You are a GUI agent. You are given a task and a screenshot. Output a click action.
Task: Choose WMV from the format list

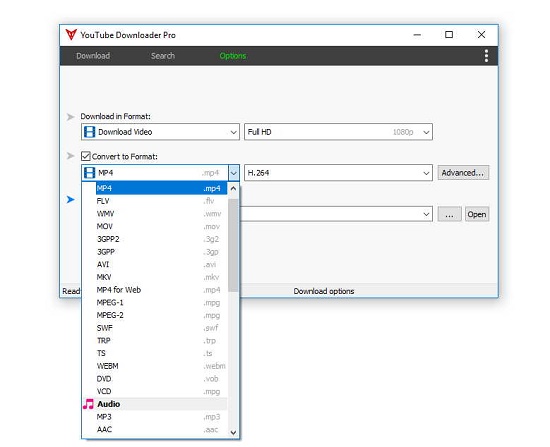click(161, 214)
